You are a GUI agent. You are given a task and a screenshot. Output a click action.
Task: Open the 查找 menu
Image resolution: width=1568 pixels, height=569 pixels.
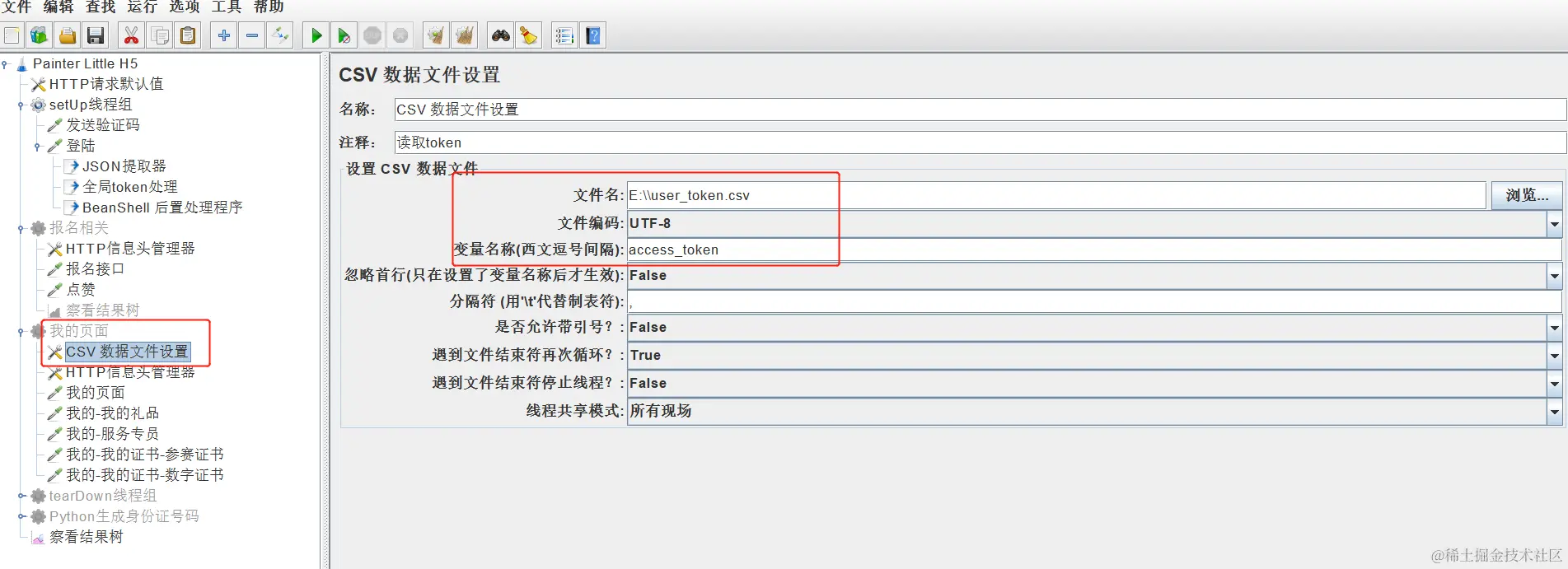pyautogui.click(x=101, y=7)
